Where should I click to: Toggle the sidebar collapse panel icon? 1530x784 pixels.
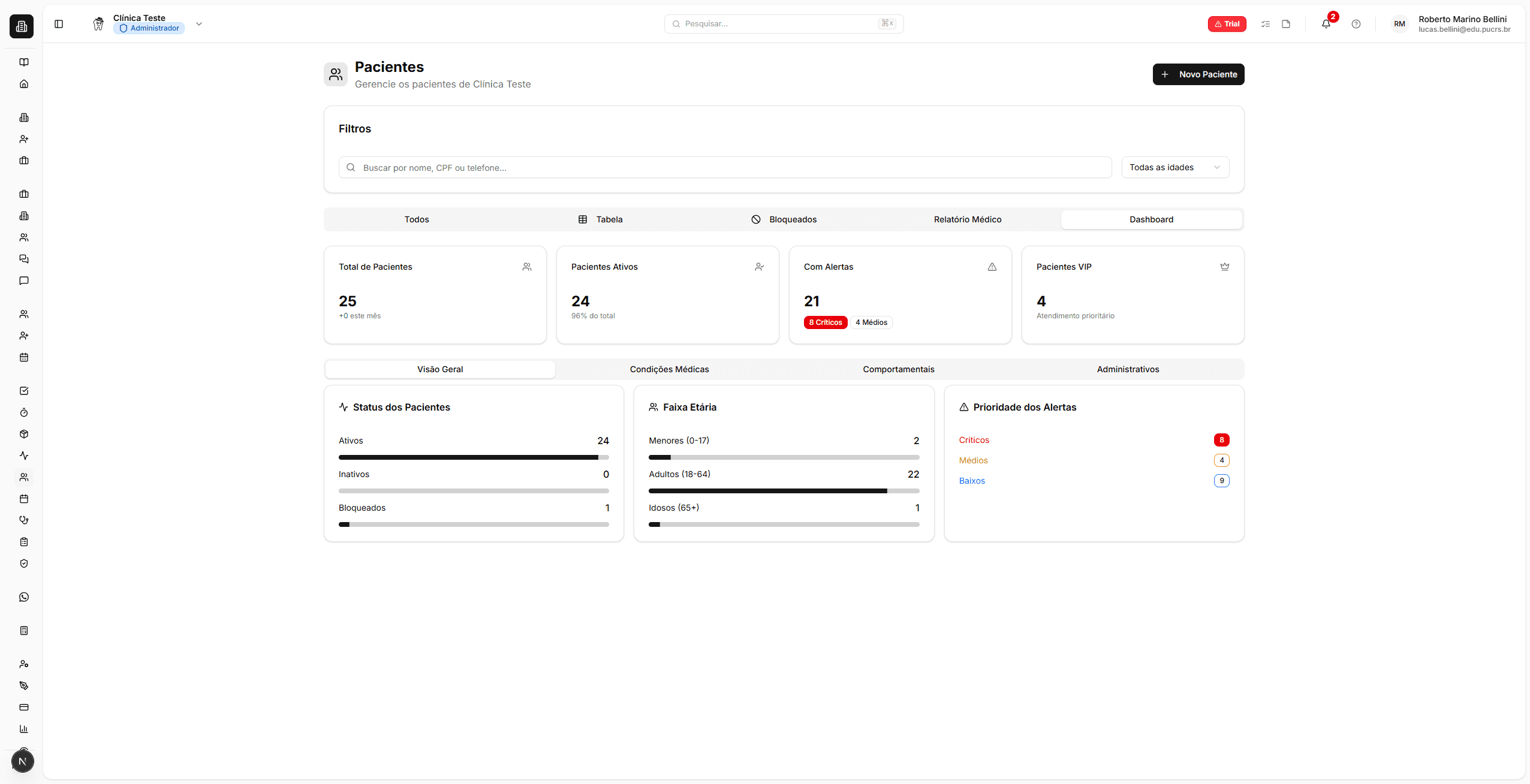pyautogui.click(x=58, y=24)
